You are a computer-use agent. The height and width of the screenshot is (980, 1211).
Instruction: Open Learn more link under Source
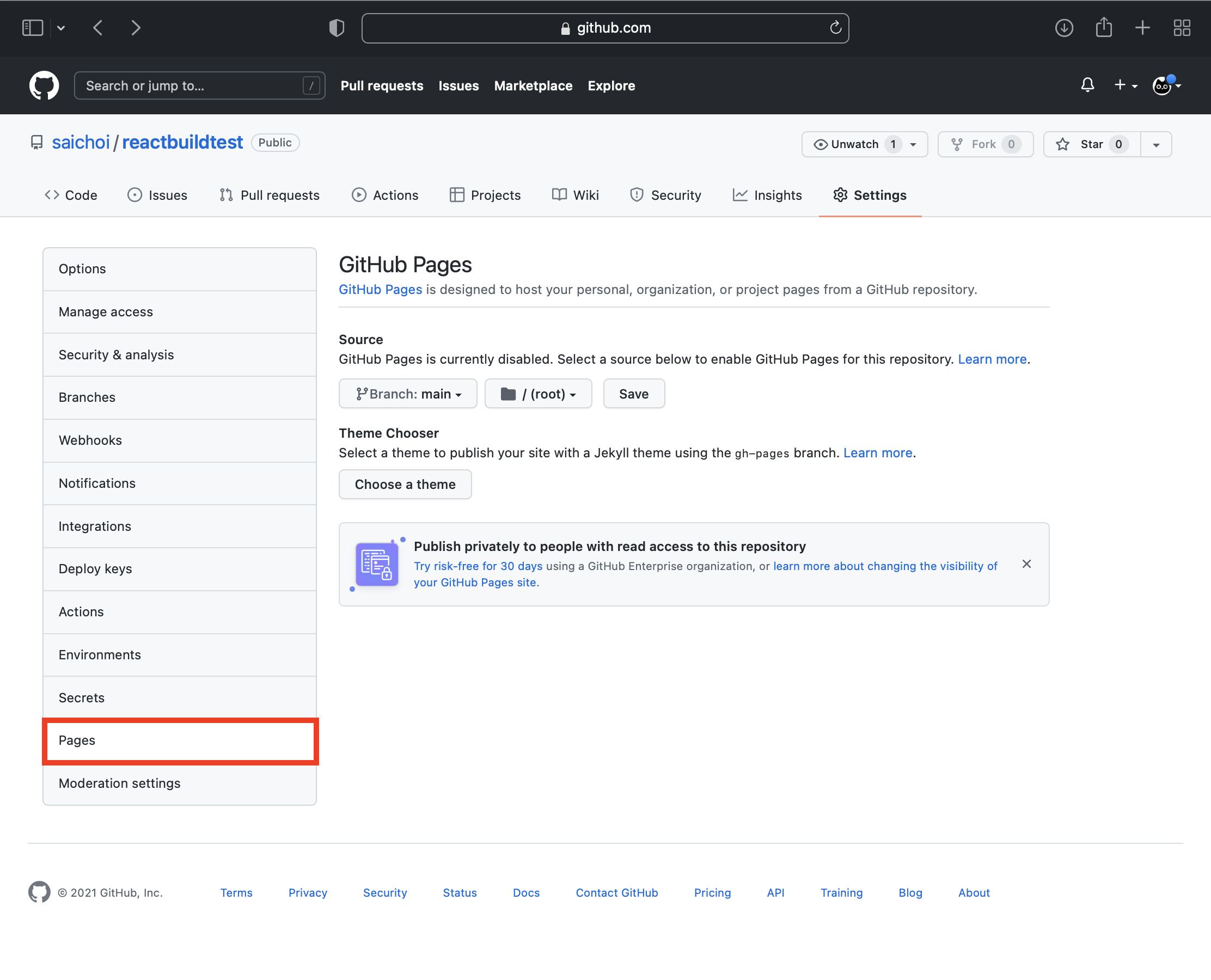point(992,359)
